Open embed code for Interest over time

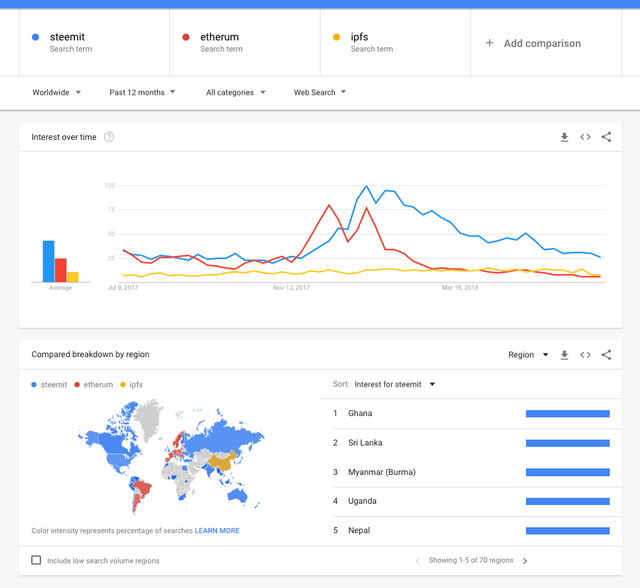pos(585,137)
